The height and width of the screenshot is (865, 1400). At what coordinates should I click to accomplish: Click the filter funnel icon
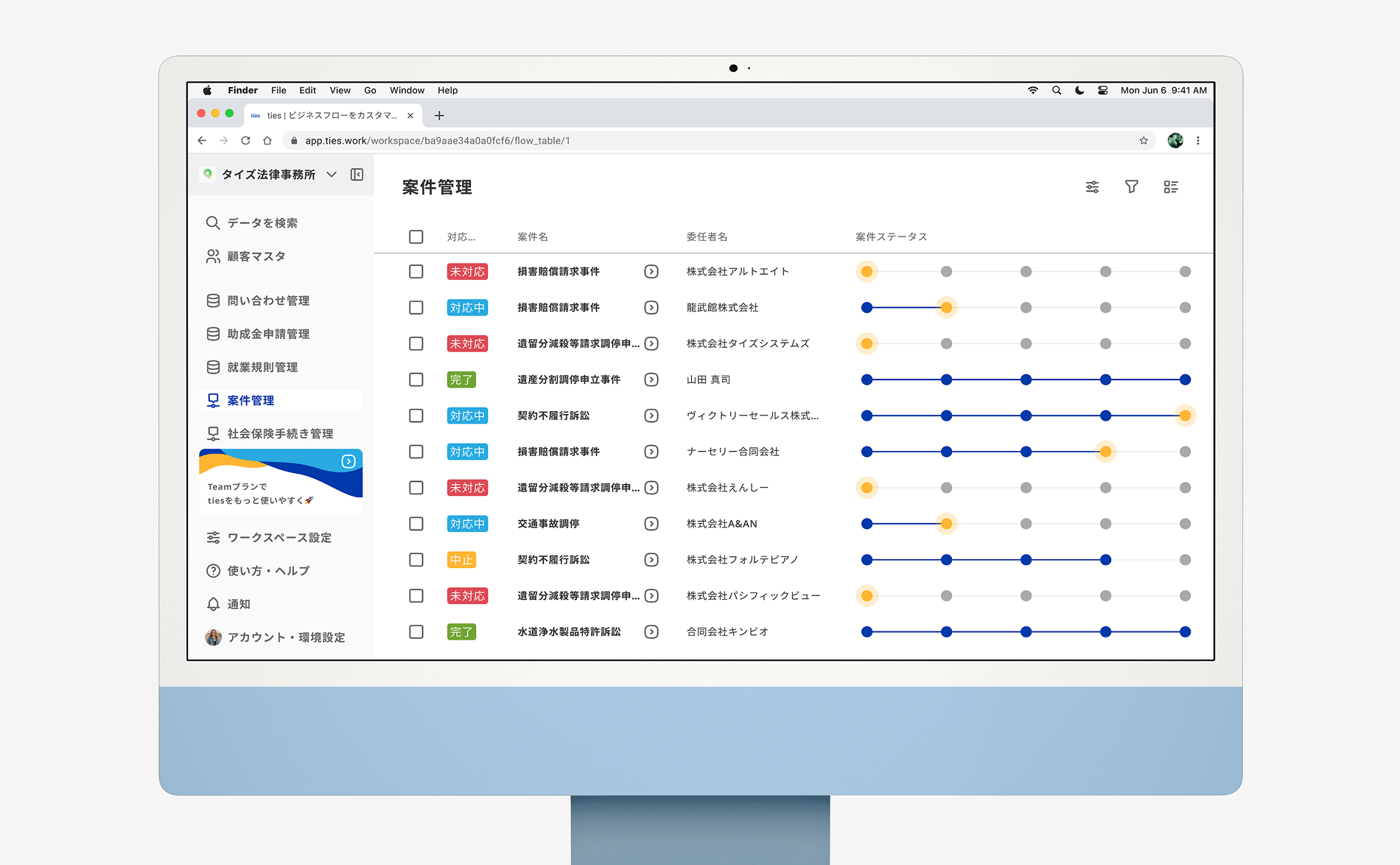[1131, 187]
